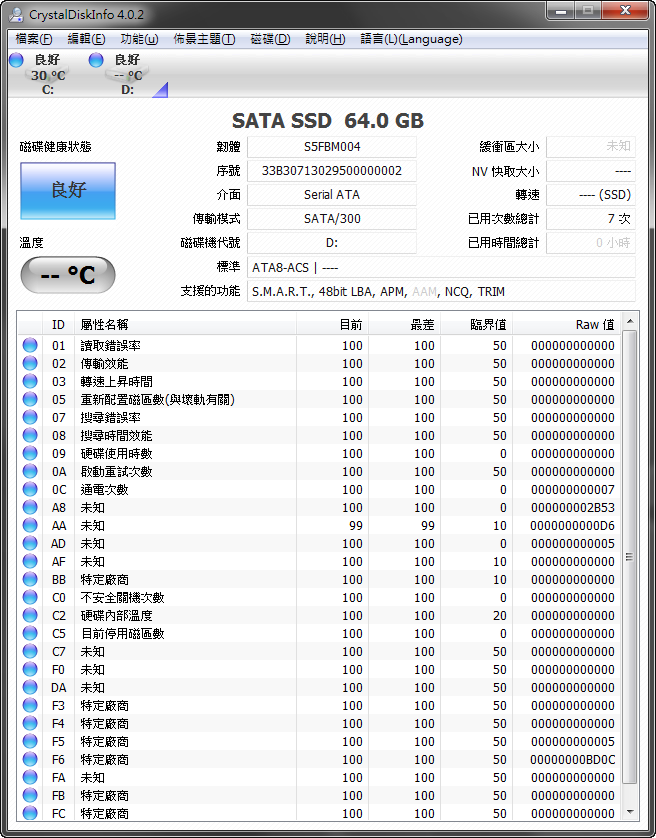Open the 檔案(F) menu
The height and width of the screenshot is (838, 656).
[x=34, y=39]
